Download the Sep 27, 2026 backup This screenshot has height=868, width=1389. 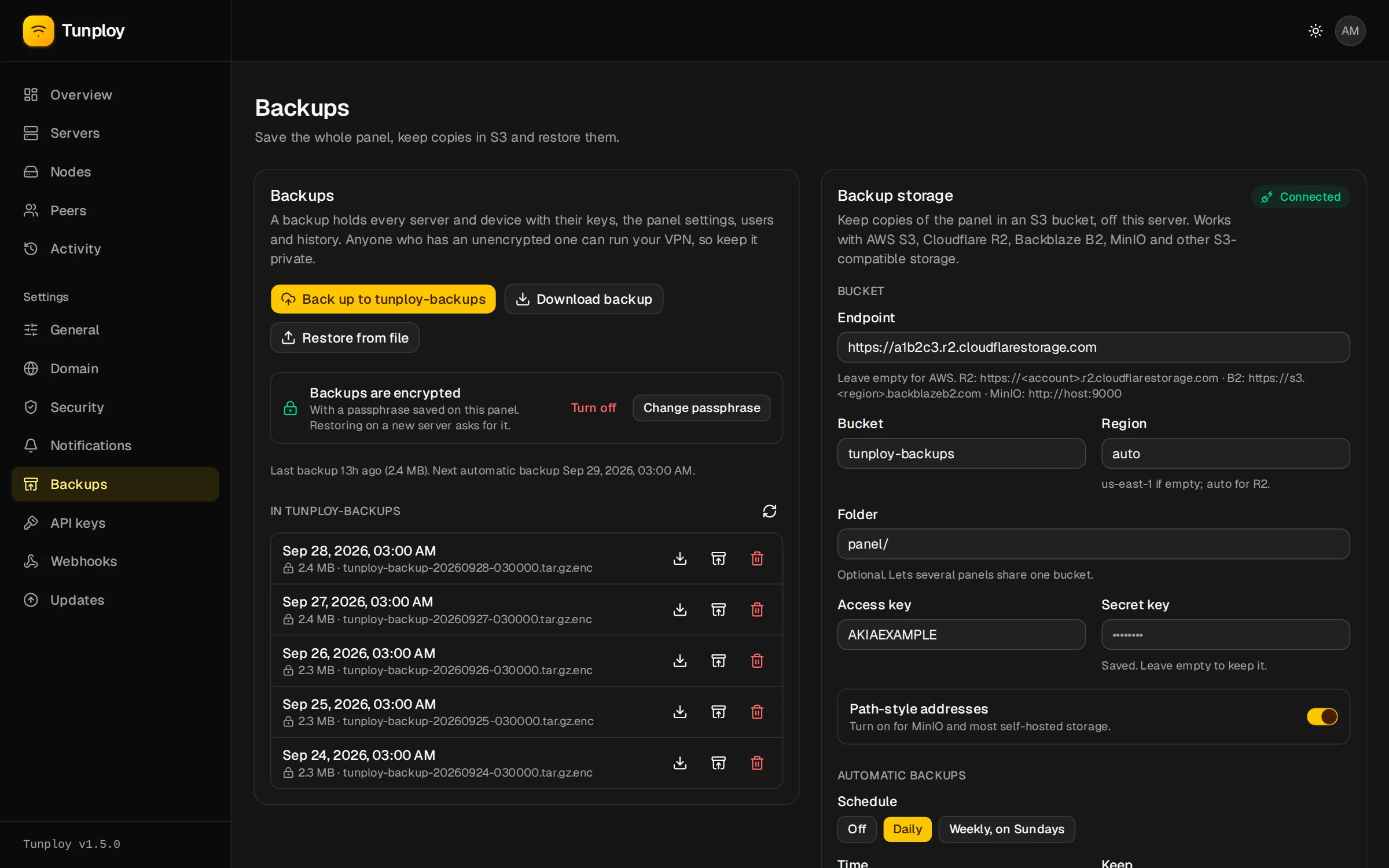(680, 609)
